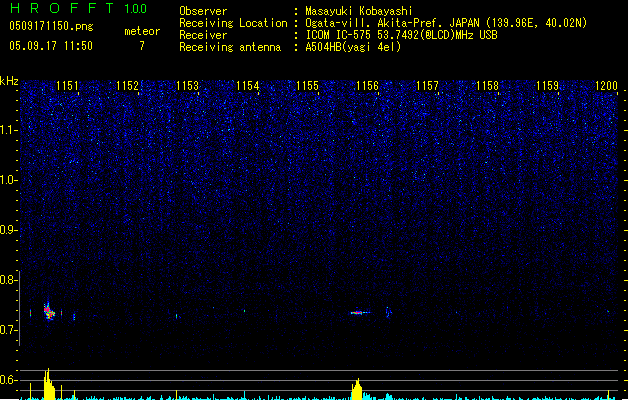The image size is (629, 400).
Task: Click the kHz axis unit label
Action: [x=9, y=81]
